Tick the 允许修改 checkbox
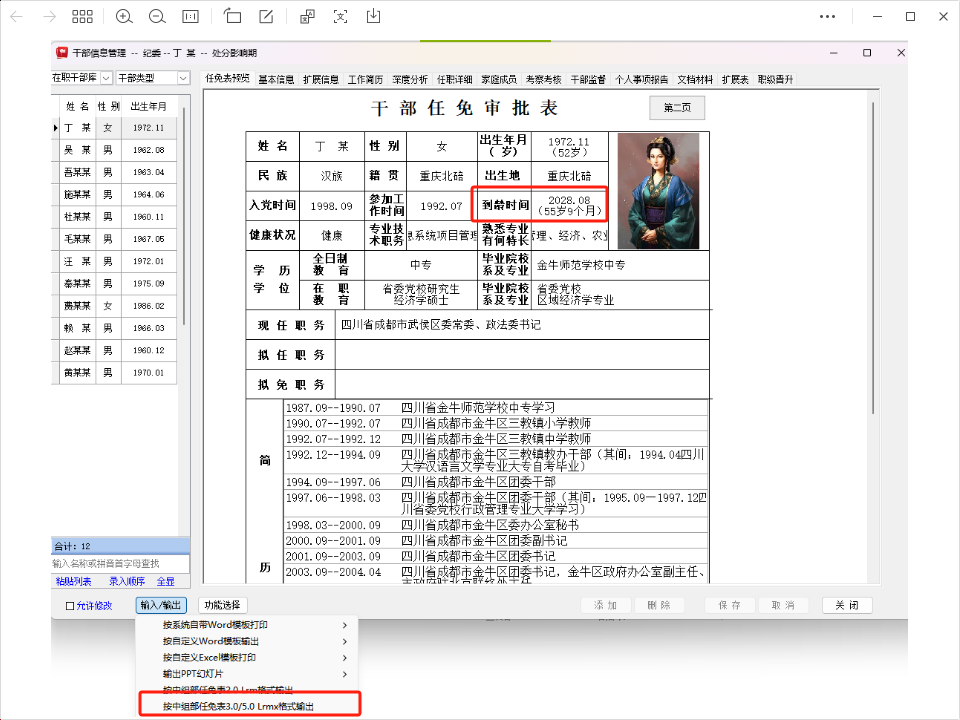Viewport: 960px width, 720px height. coord(70,606)
